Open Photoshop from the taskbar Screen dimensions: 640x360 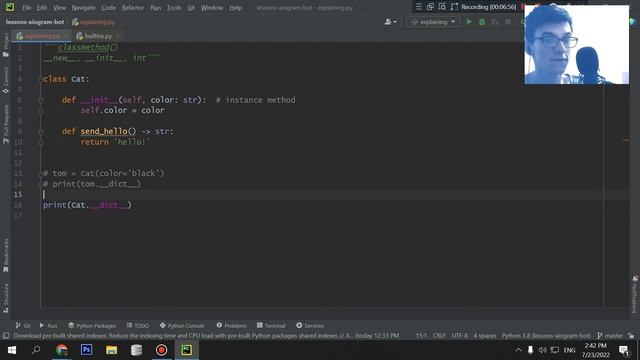pyautogui.click(x=87, y=350)
